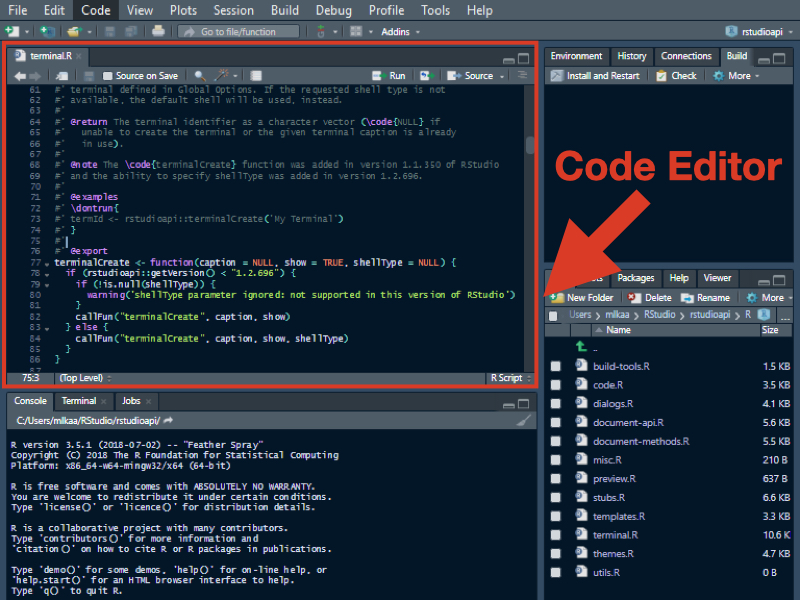Click the rstudioapi breadcrumb folder
The width and height of the screenshot is (800, 600).
coord(710,315)
